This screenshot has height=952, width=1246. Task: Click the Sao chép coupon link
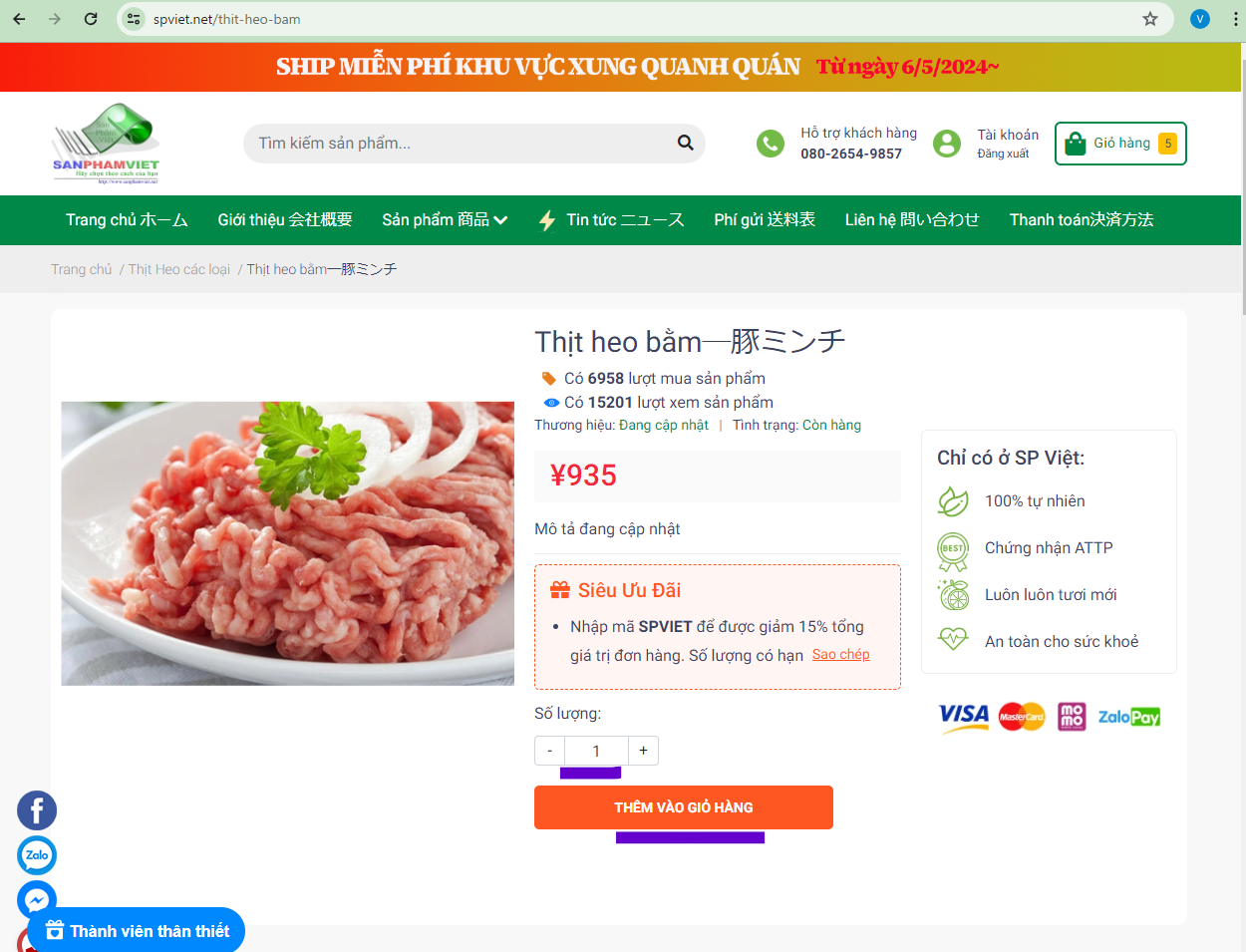pyautogui.click(x=841, y=654)
